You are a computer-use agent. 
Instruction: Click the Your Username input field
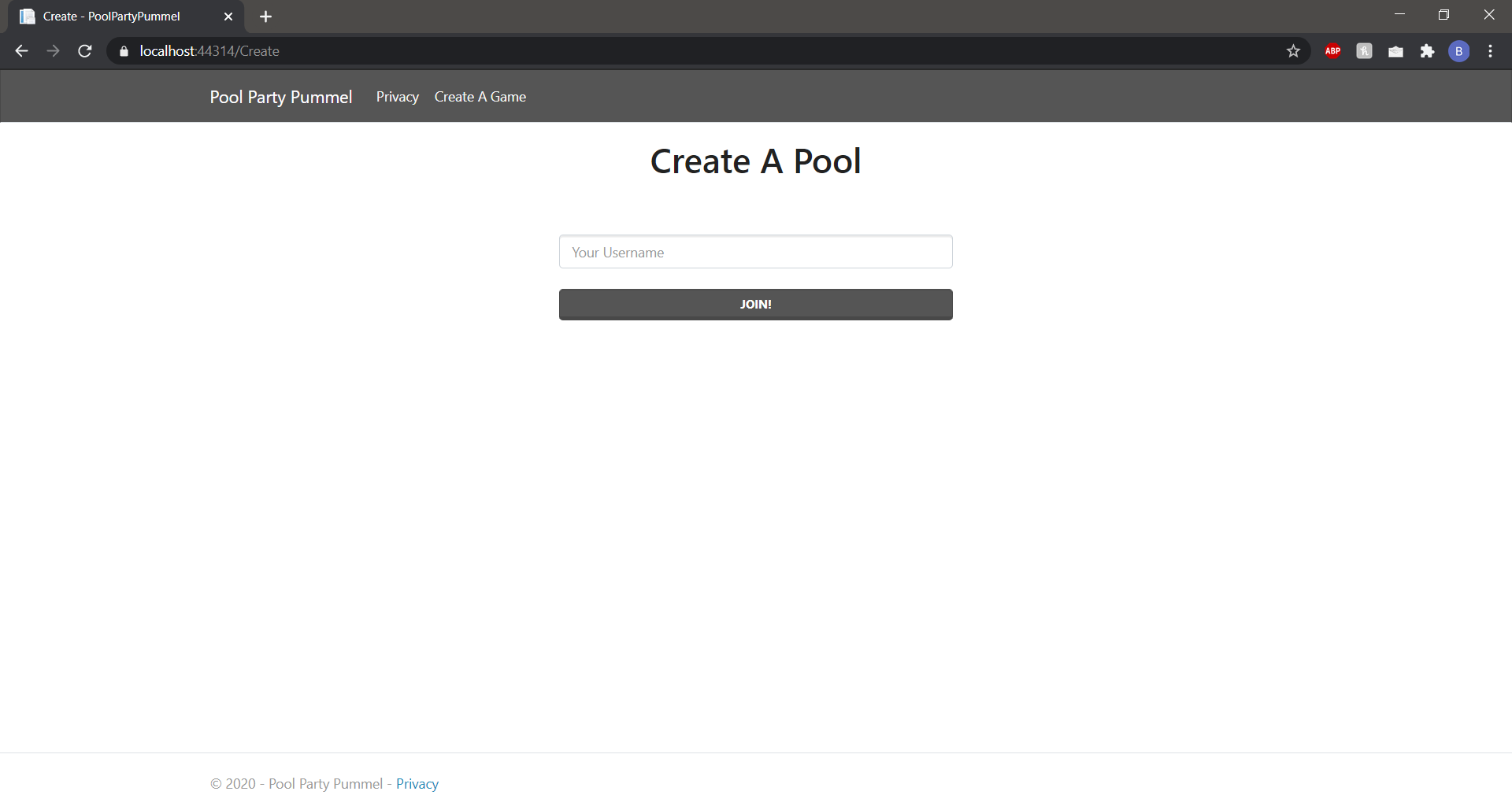click(755, 252)
